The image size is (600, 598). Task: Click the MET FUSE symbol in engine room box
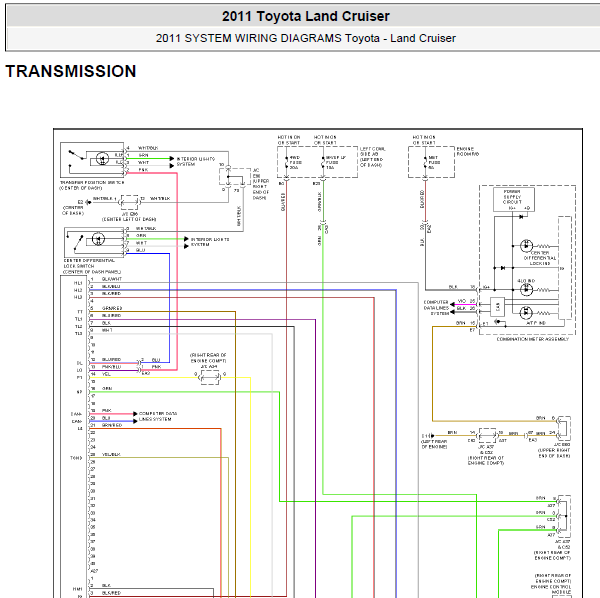(x=425, y=163)
